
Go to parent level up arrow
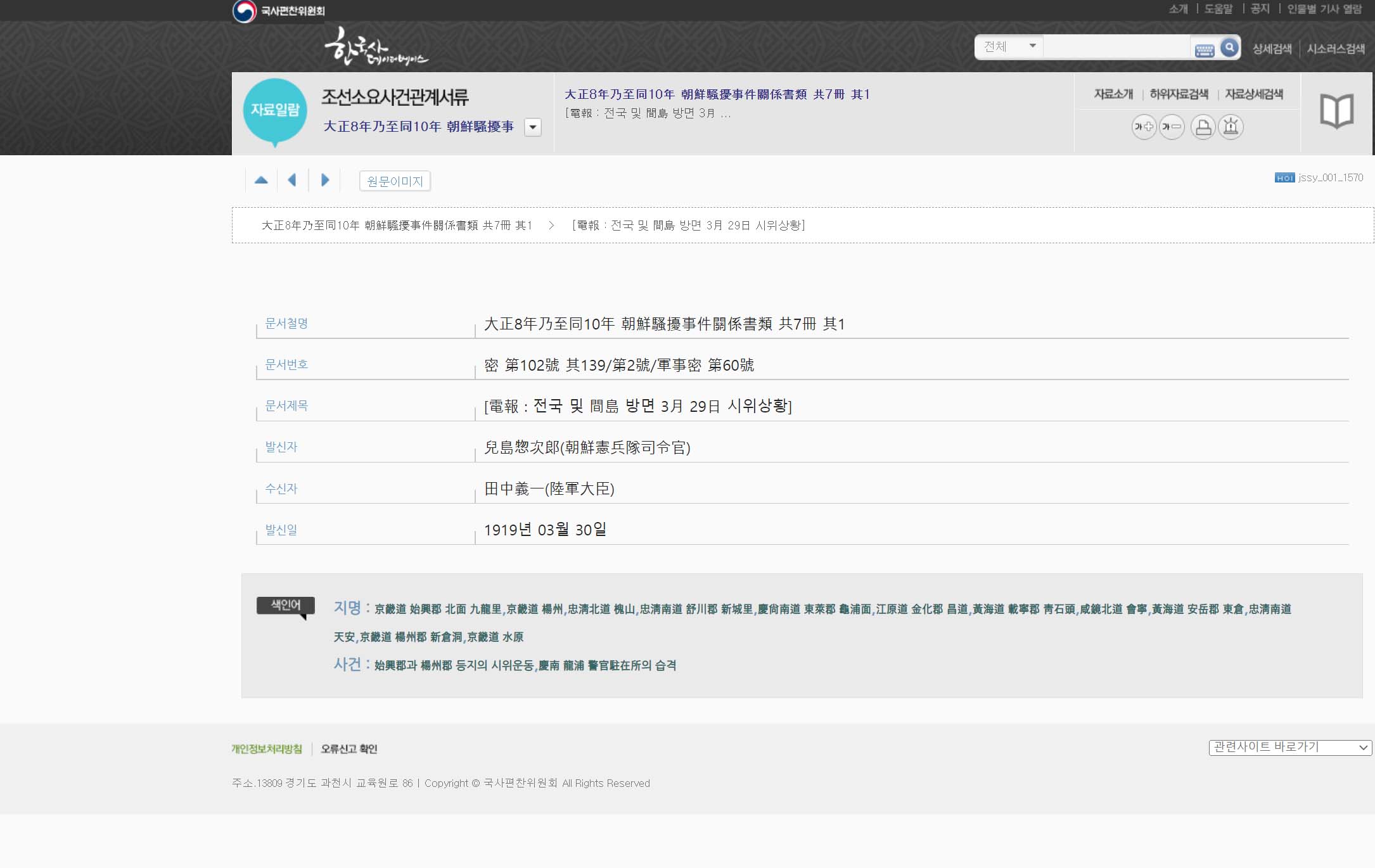(x=261, y=181)
